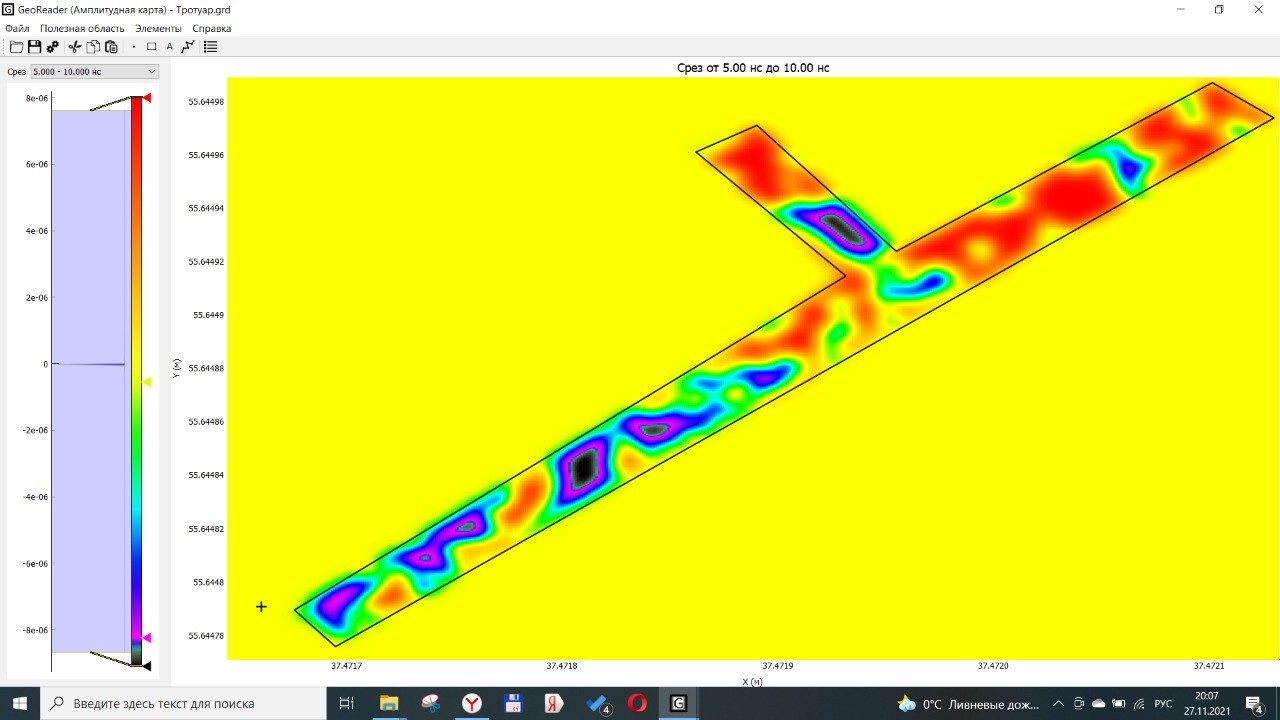Select the text annotation 'A' tool
The height and width of the screenshot is (720, 1280).
tap(169, 47)
